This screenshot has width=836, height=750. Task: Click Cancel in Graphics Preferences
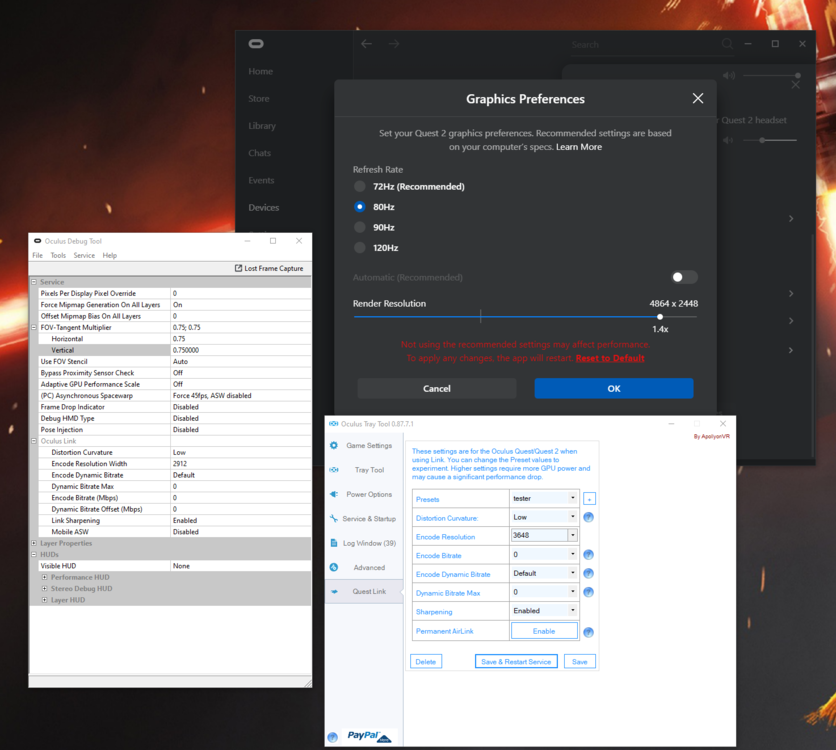[x=437, y=389]
